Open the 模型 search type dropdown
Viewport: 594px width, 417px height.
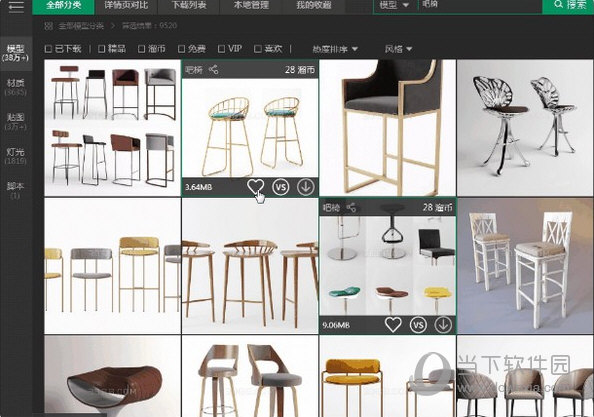point(394,5)
